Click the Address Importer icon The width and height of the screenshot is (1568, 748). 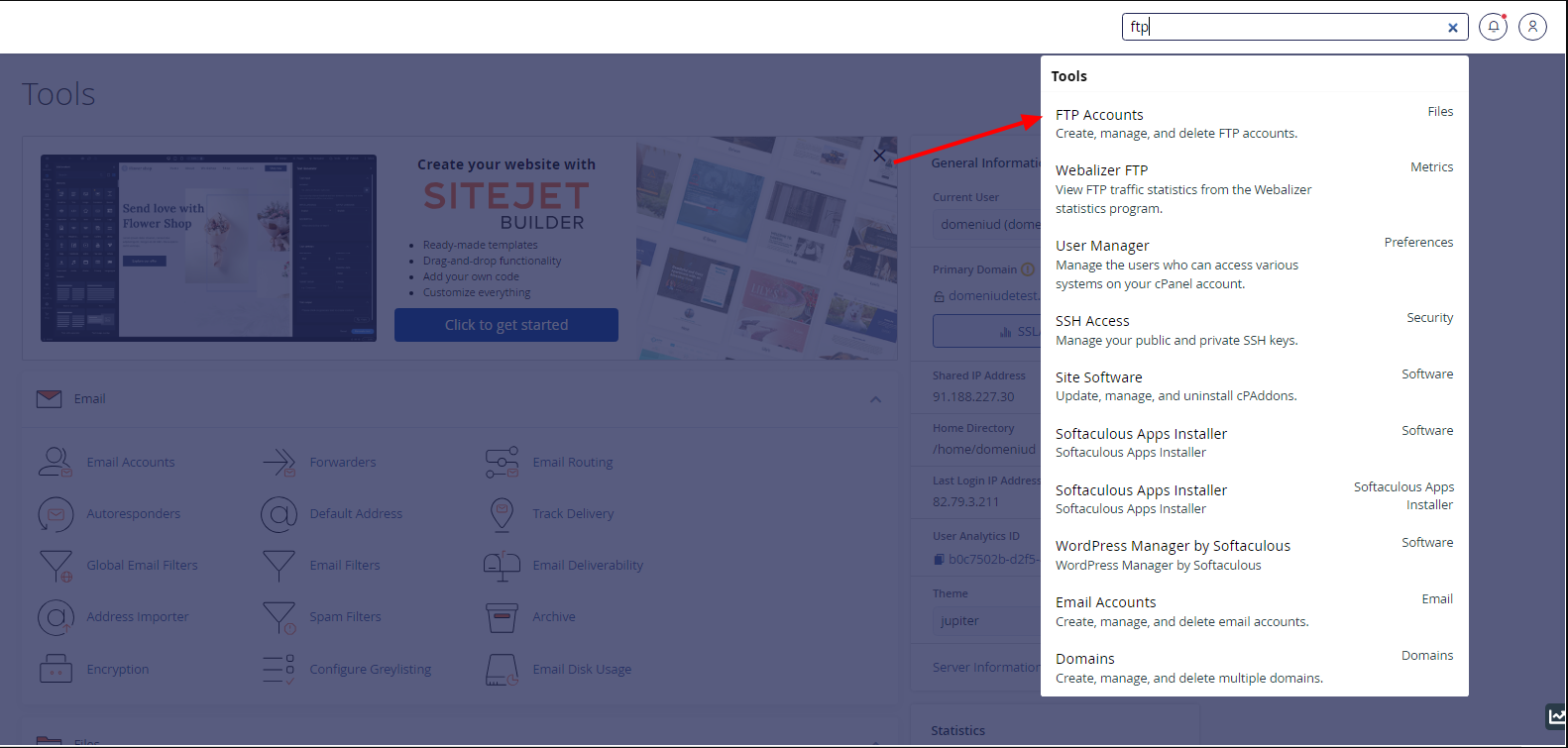(x=56, y=617)
